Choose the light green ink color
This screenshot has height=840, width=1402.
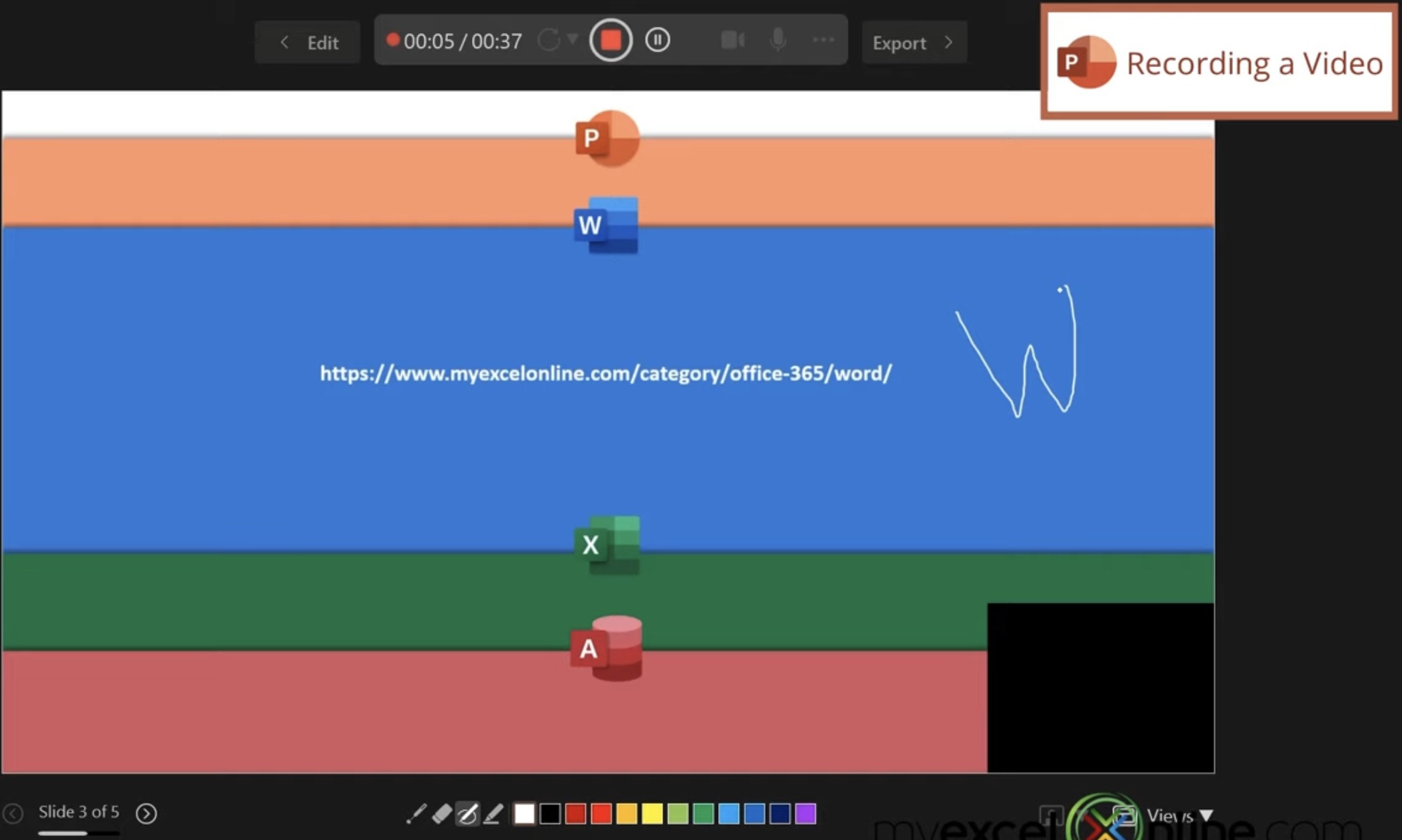(678, 814)
